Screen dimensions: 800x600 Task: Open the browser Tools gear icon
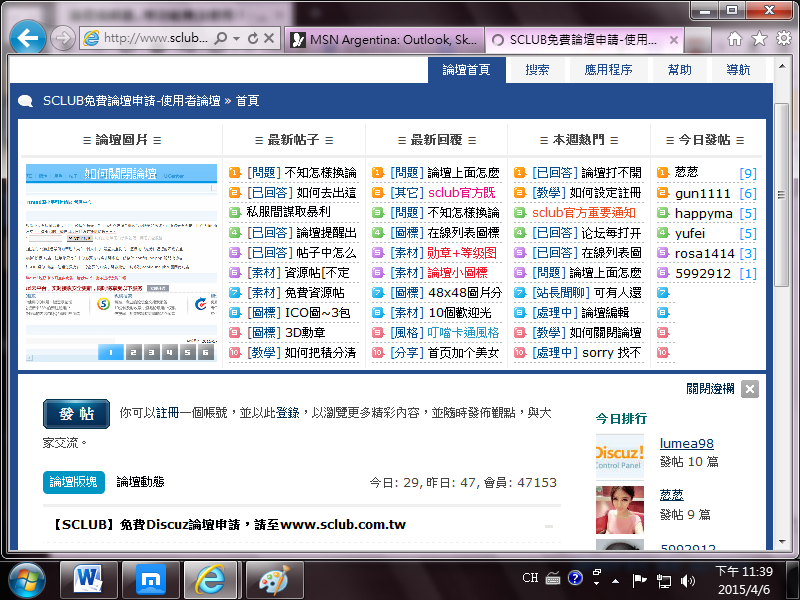point(784,38)
